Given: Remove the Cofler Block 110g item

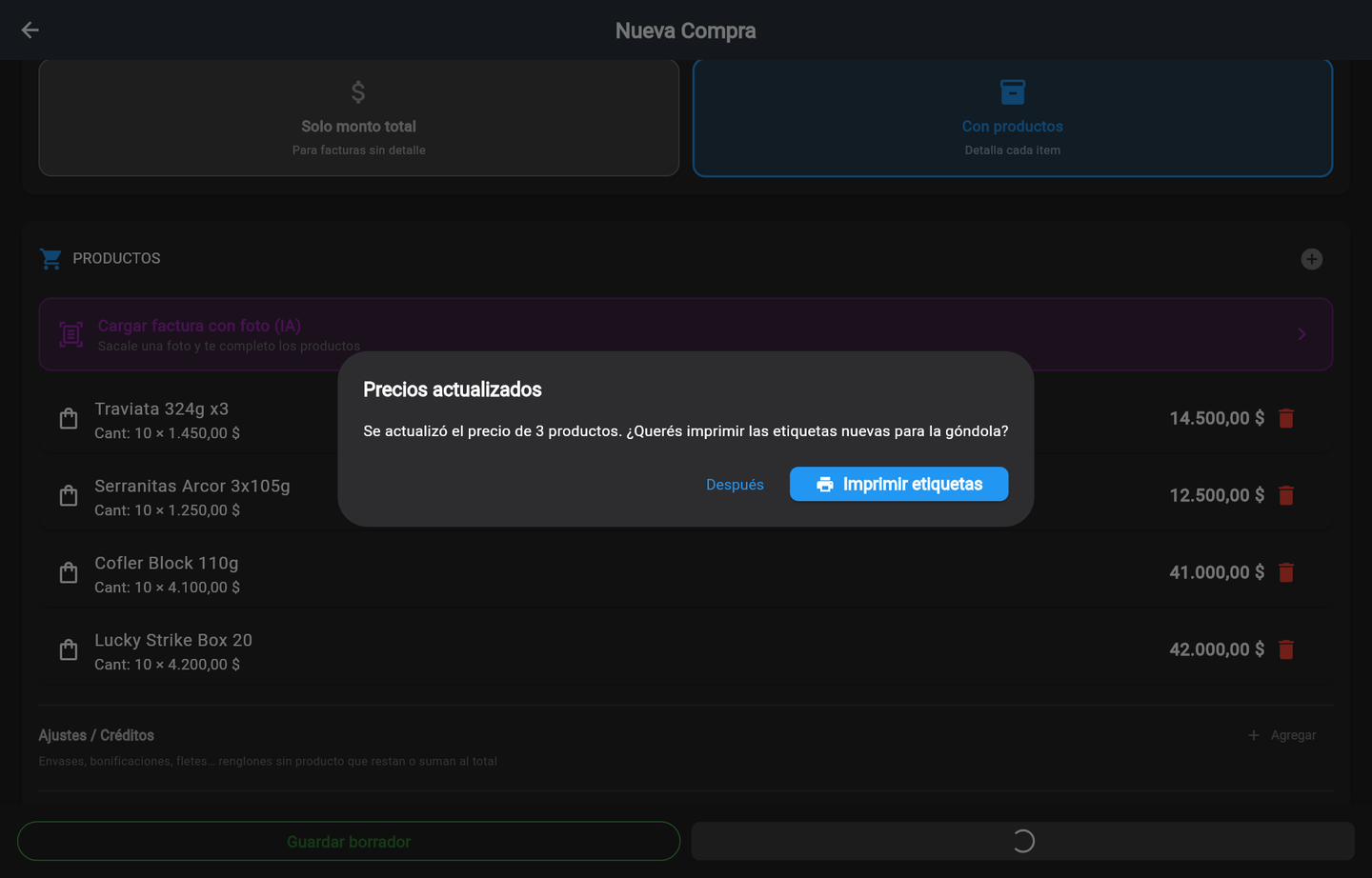Looking at the screenshot, I should click(1286, 572).
